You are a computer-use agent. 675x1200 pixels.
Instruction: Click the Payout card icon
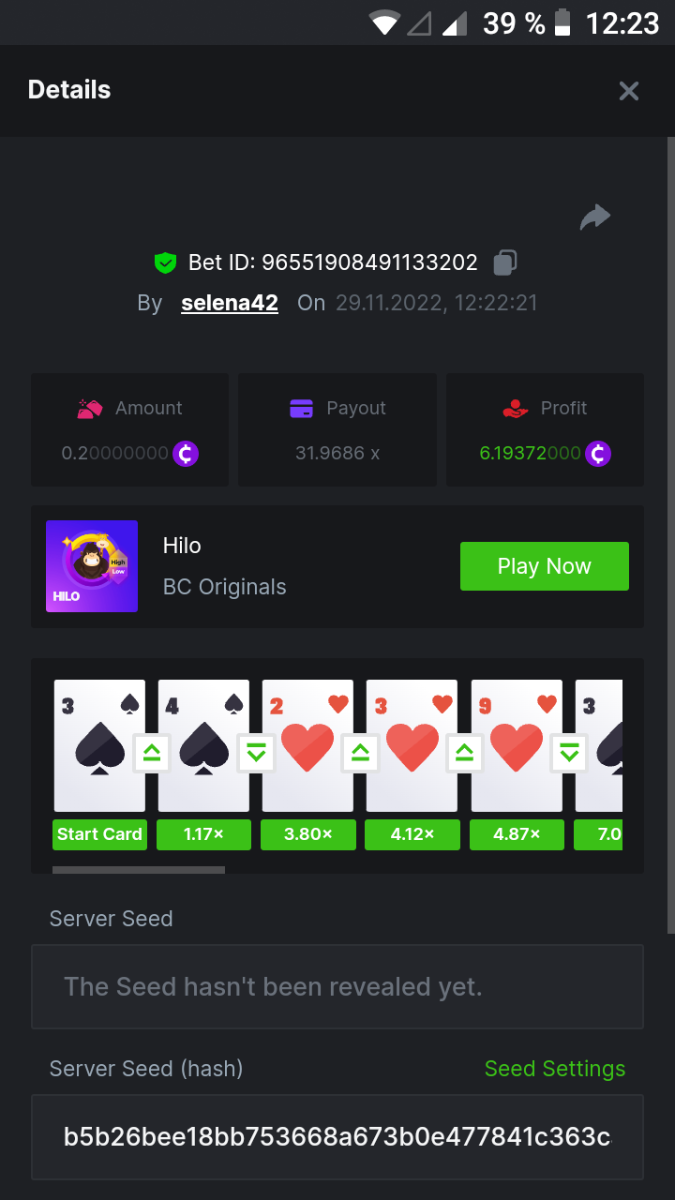point(301,408)
